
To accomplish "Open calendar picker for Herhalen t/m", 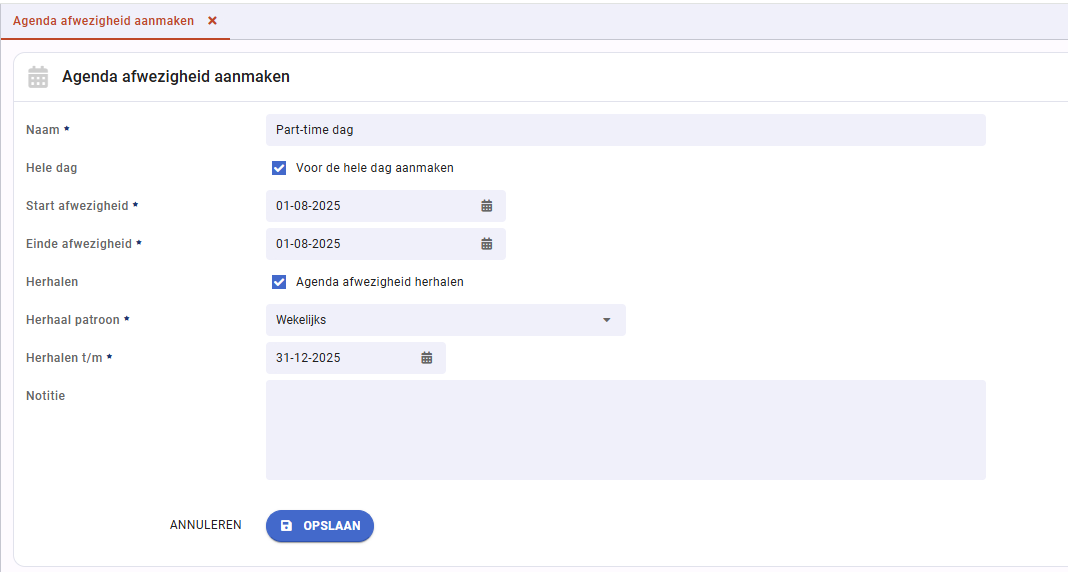I will (426, 358).
